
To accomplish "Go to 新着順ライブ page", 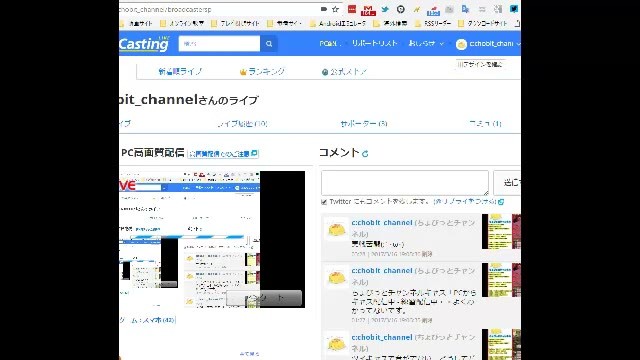I will point(180,72).
